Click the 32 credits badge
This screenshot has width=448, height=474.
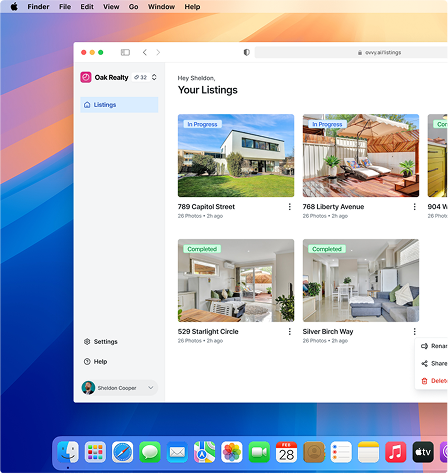(140, 77)
